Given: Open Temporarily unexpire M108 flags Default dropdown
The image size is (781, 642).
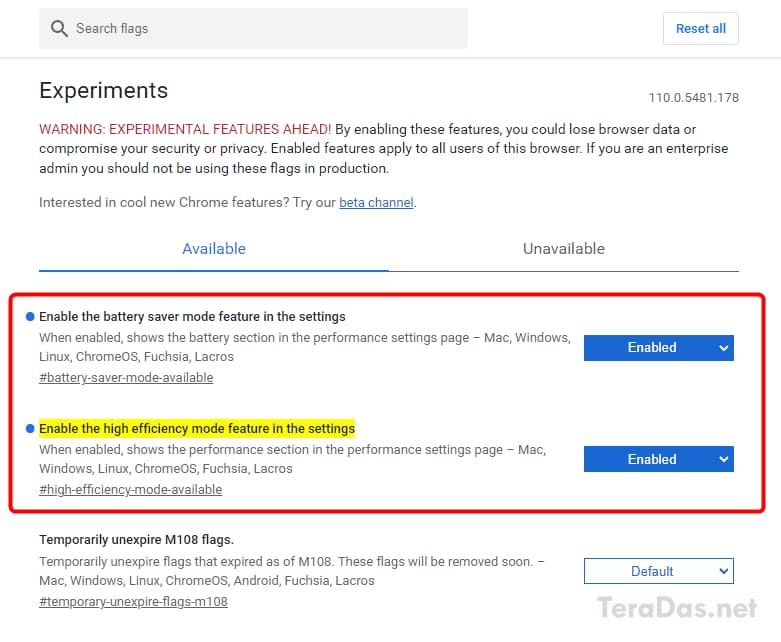Looking at the screenshot, I should coord(658,571).
